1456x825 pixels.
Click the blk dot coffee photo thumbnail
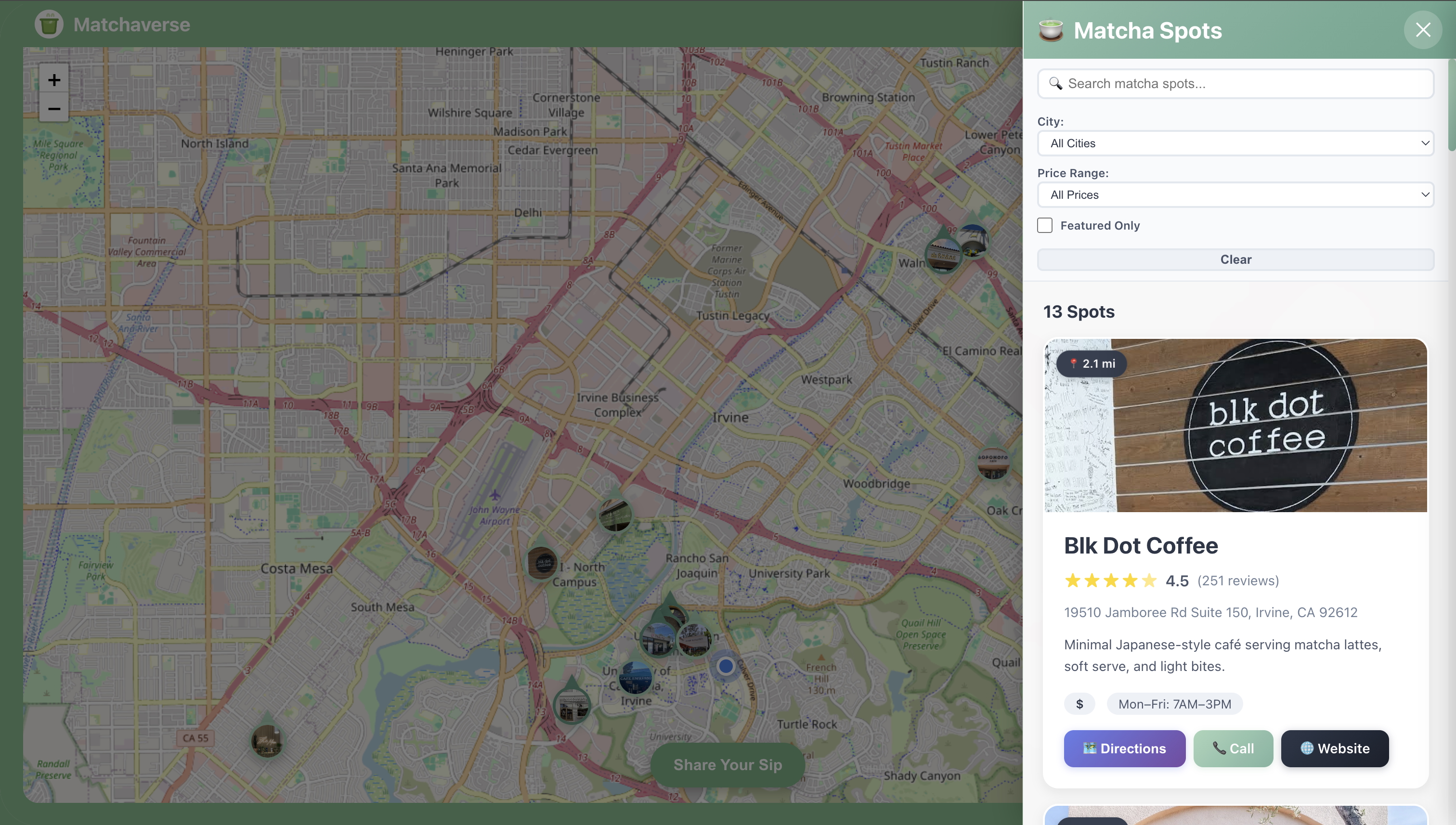pos(1235,425)
